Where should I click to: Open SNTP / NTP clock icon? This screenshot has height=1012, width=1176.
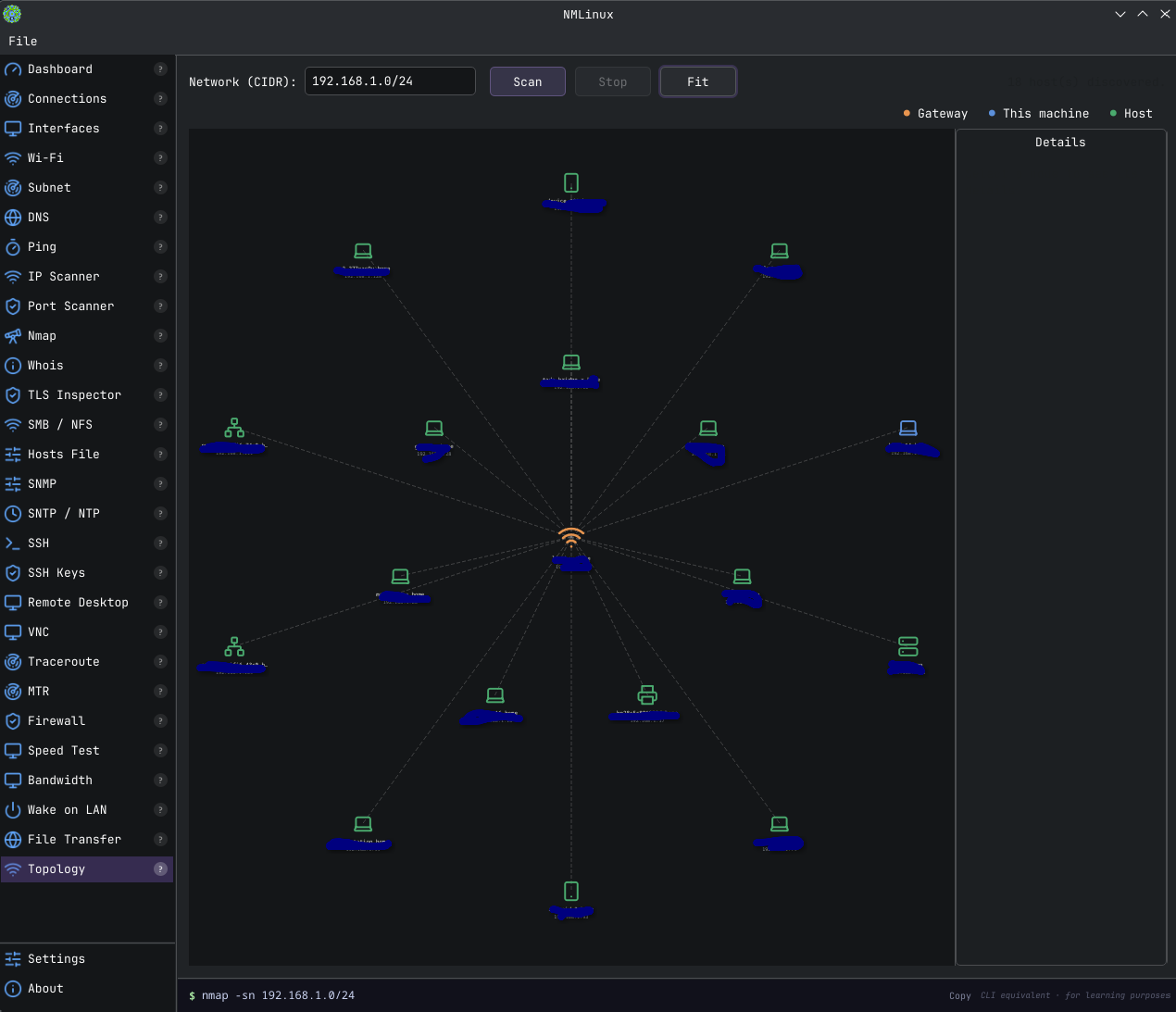13,514
